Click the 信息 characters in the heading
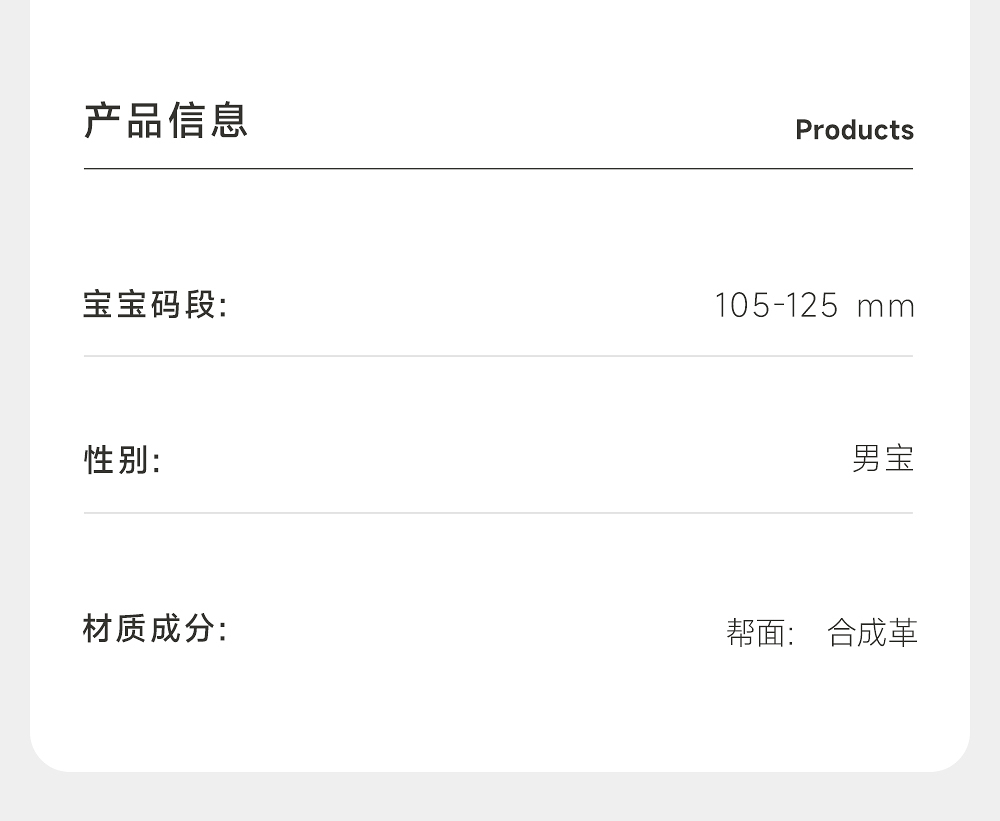 [208, 120]
